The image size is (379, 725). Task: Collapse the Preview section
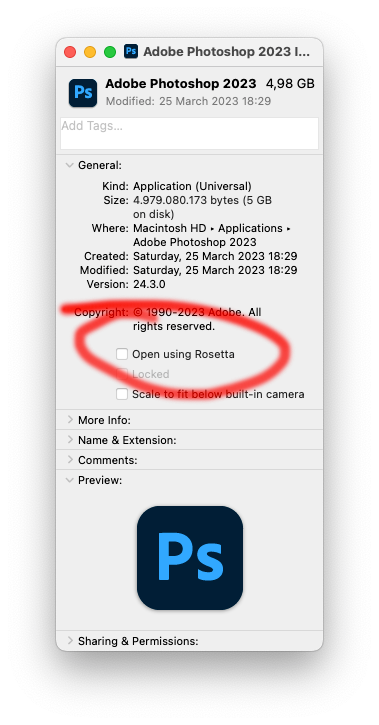click(70, 480)
